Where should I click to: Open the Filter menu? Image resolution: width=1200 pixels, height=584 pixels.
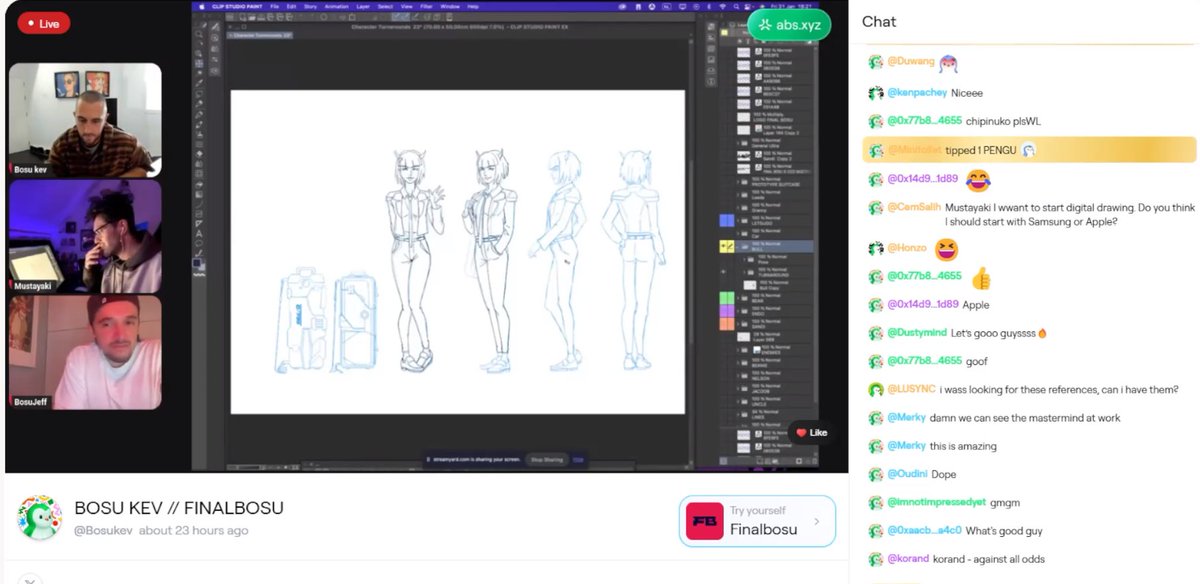tap(425, 4)
